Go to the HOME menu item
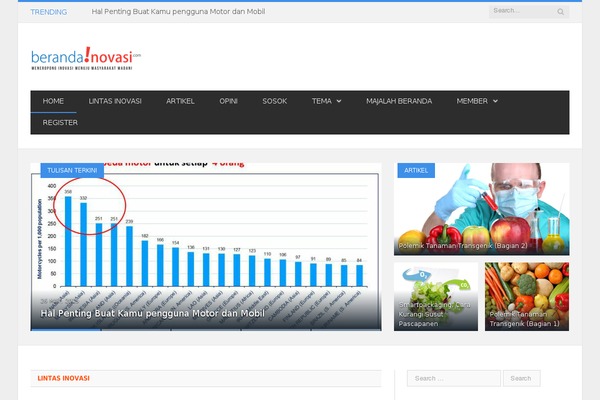This screenshot has height=400, width=600. click(53, 101)
